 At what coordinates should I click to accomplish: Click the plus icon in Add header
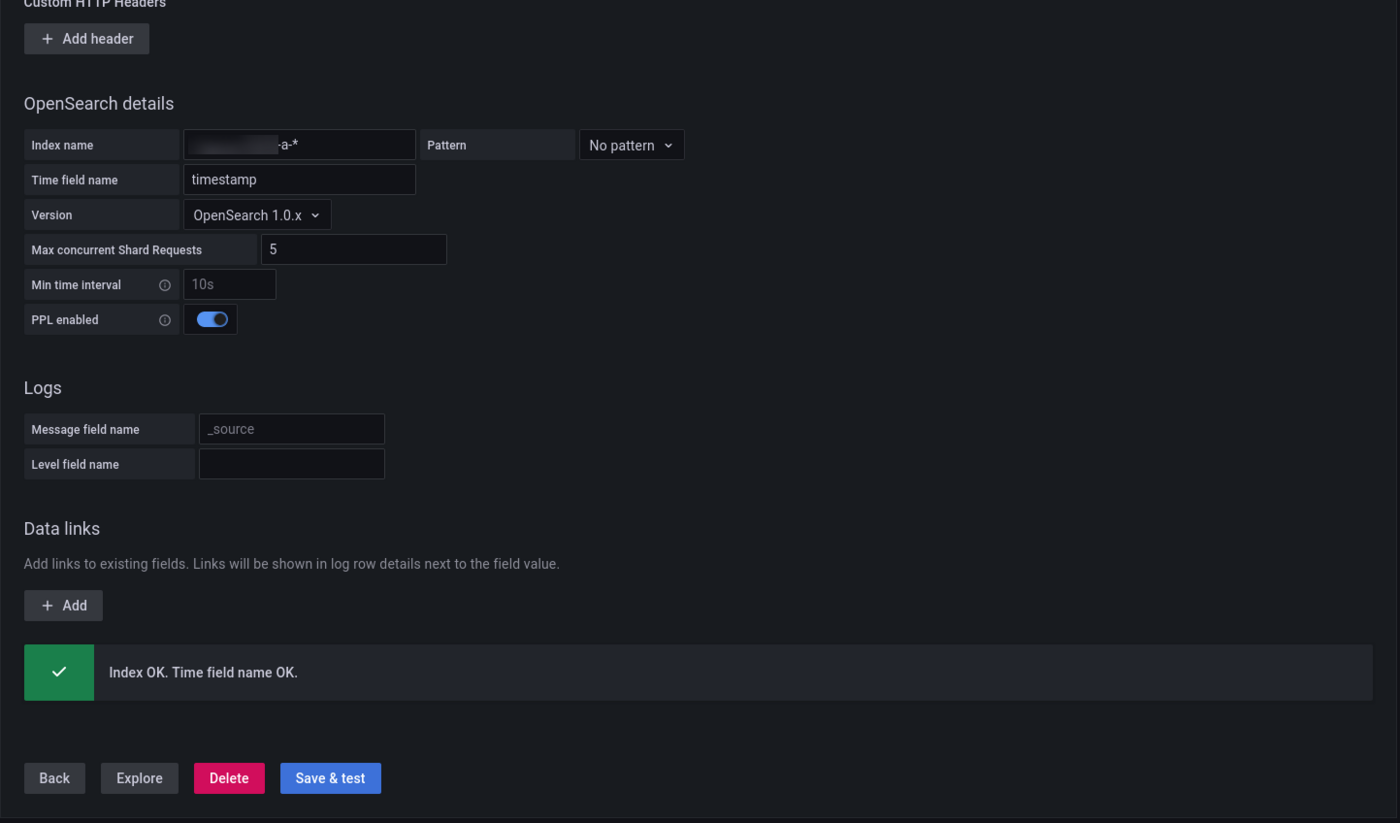[x=47, y=39]
